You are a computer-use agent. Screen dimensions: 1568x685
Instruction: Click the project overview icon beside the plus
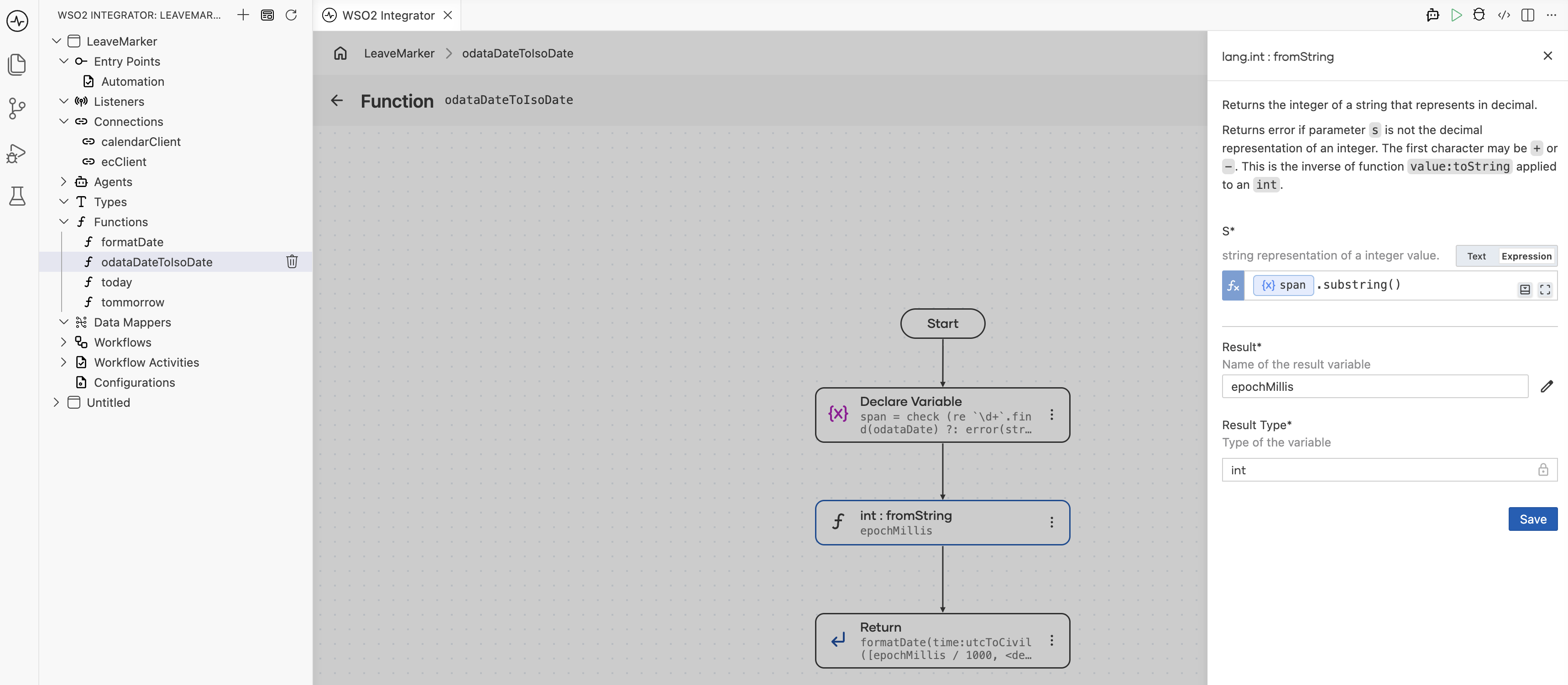[267, 15]
